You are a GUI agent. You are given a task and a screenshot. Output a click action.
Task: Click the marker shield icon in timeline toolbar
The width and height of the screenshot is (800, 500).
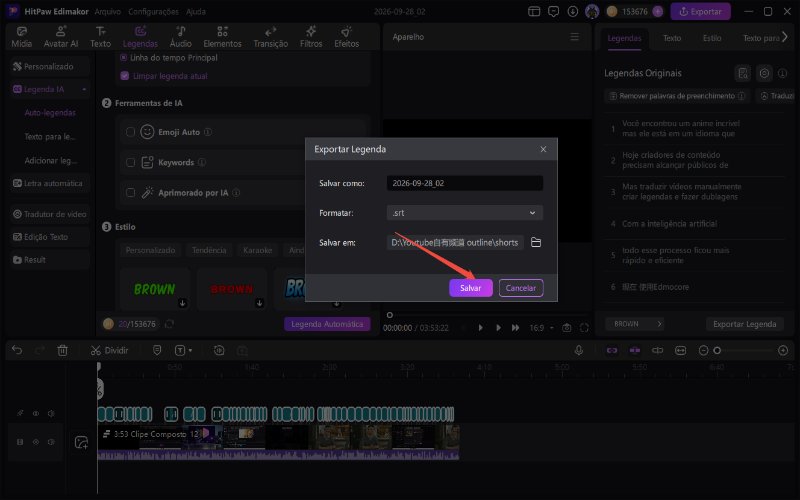click(157, 351)
